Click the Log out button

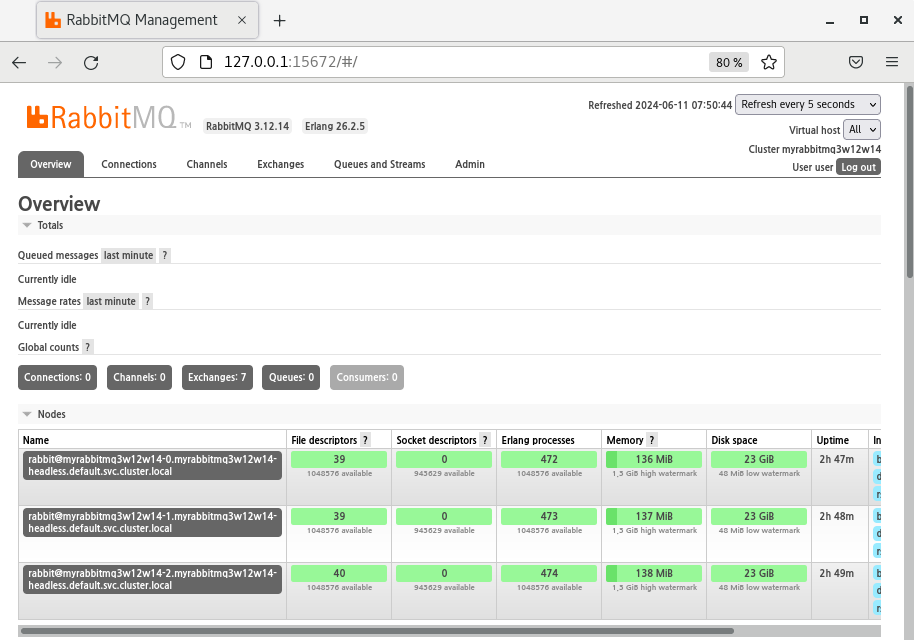[858, 167]
